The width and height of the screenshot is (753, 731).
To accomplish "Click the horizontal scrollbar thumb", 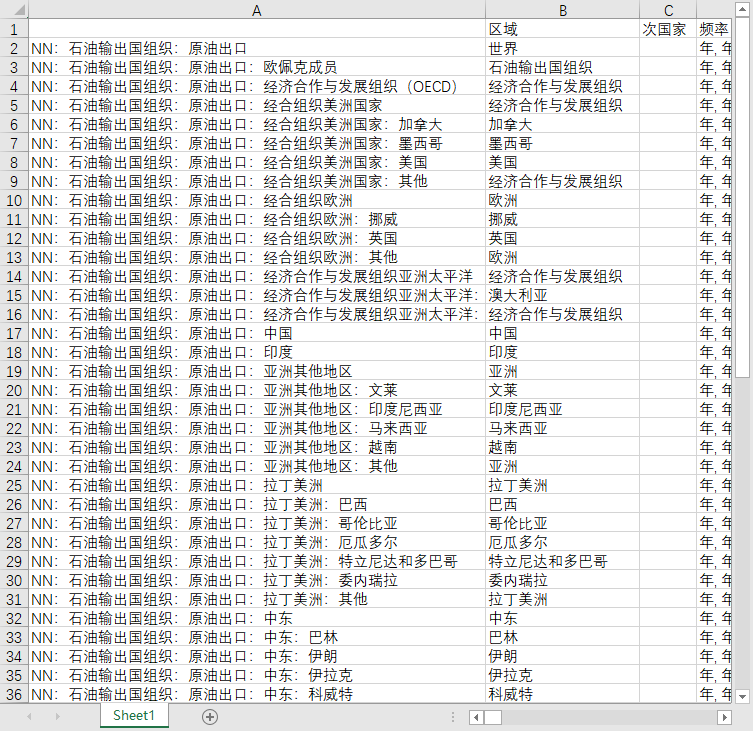I will tap(492, 718).
